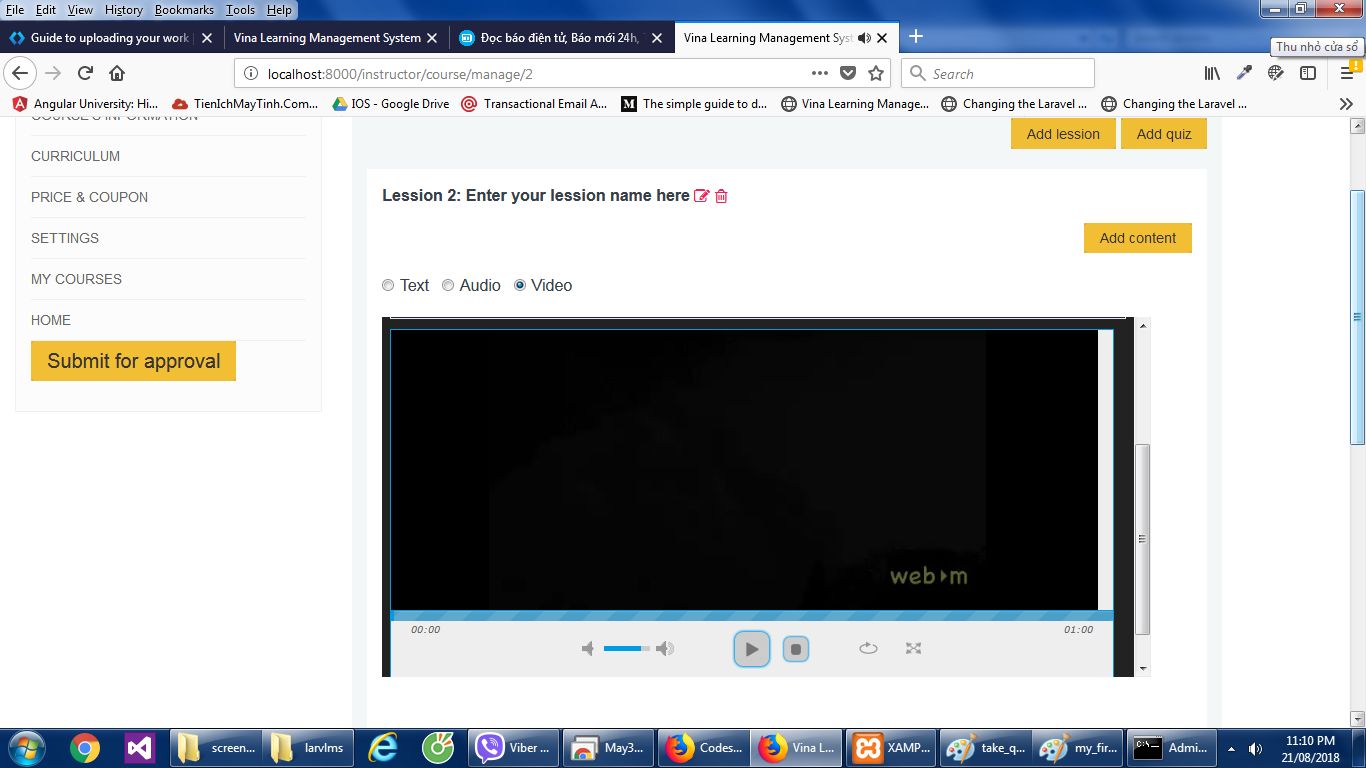Set the video to maximum volume
This screenshot has width=1366, height=768.
665,649
